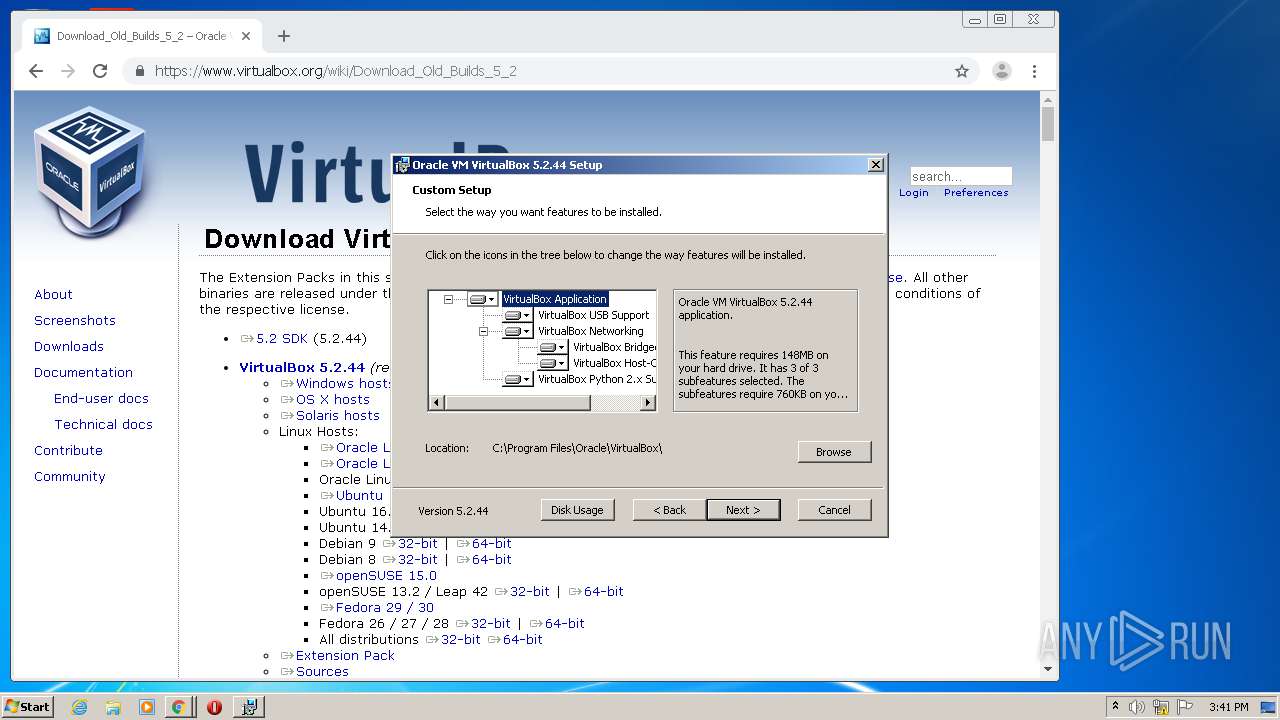1280x720 pixels.
Task: Open a new browser tab
Action: (284, 36)
